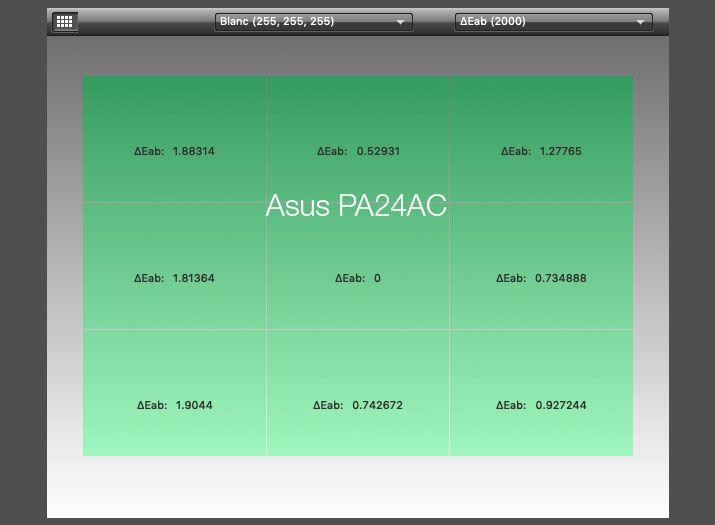Select the center cell showing ΔEab 0

358,266
